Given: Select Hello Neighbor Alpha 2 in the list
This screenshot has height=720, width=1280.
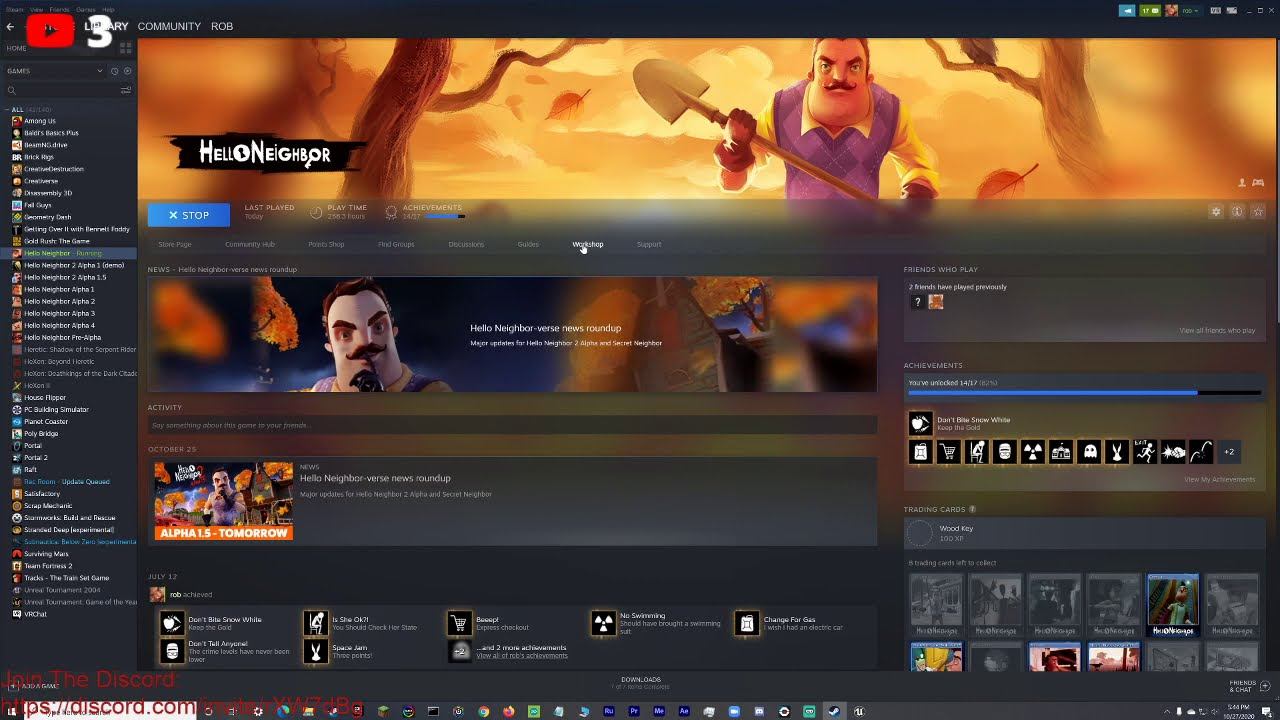Looking at the screenshot, I should (x=59, y=301).
